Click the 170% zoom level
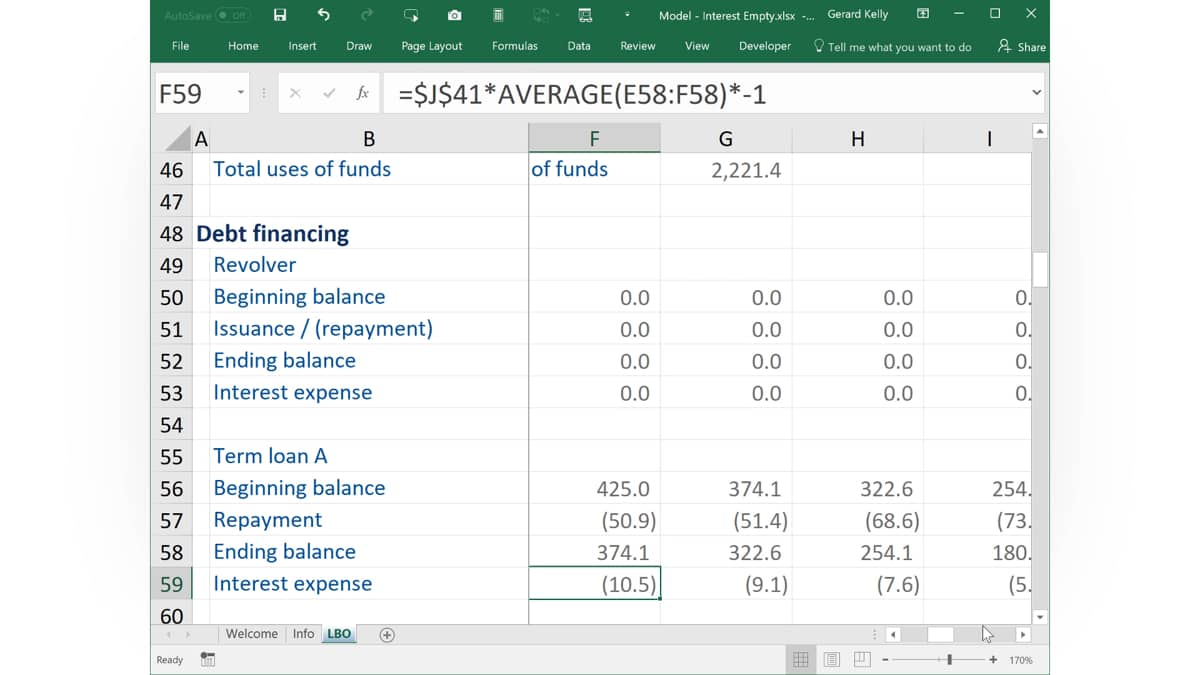Screen dimensions: 1200x675 (1021, 660)
